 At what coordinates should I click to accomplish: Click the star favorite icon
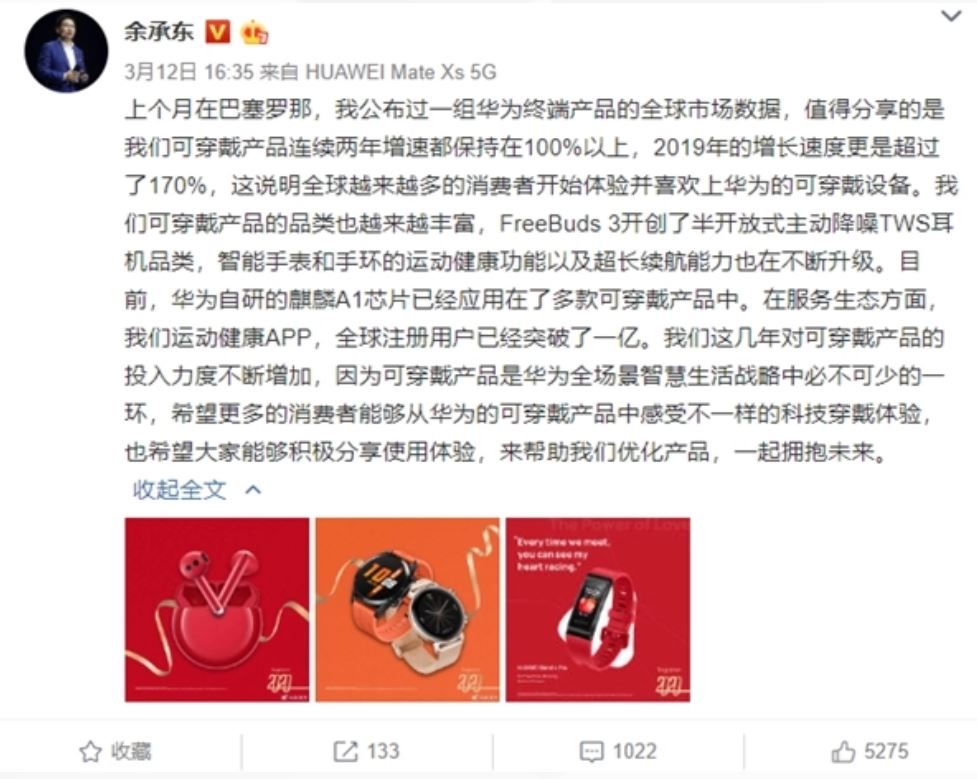pyautogui.click(x=90, y=751)
